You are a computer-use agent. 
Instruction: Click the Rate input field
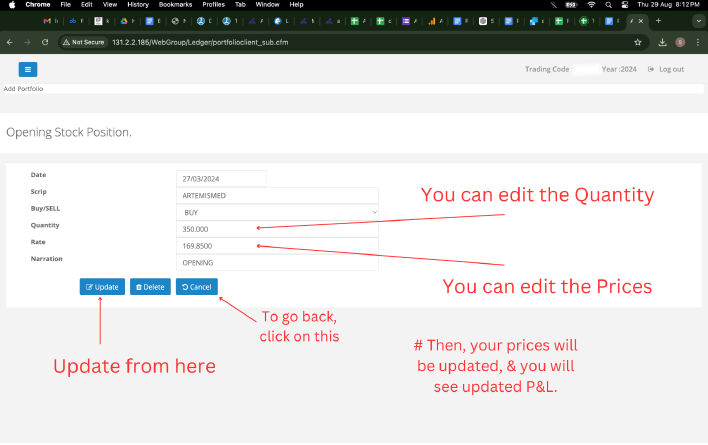pyautogui.click(x=277, y=245)
